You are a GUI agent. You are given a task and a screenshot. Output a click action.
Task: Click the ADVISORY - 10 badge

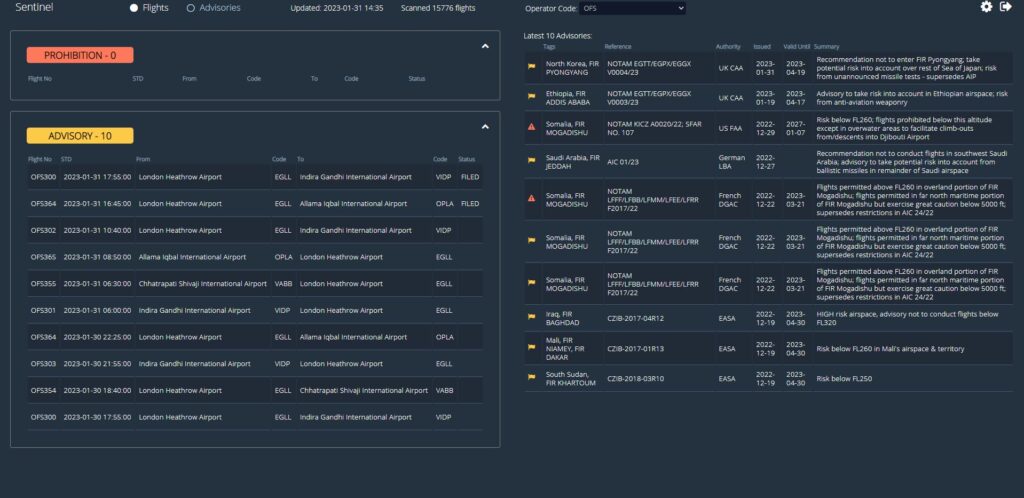80,136
